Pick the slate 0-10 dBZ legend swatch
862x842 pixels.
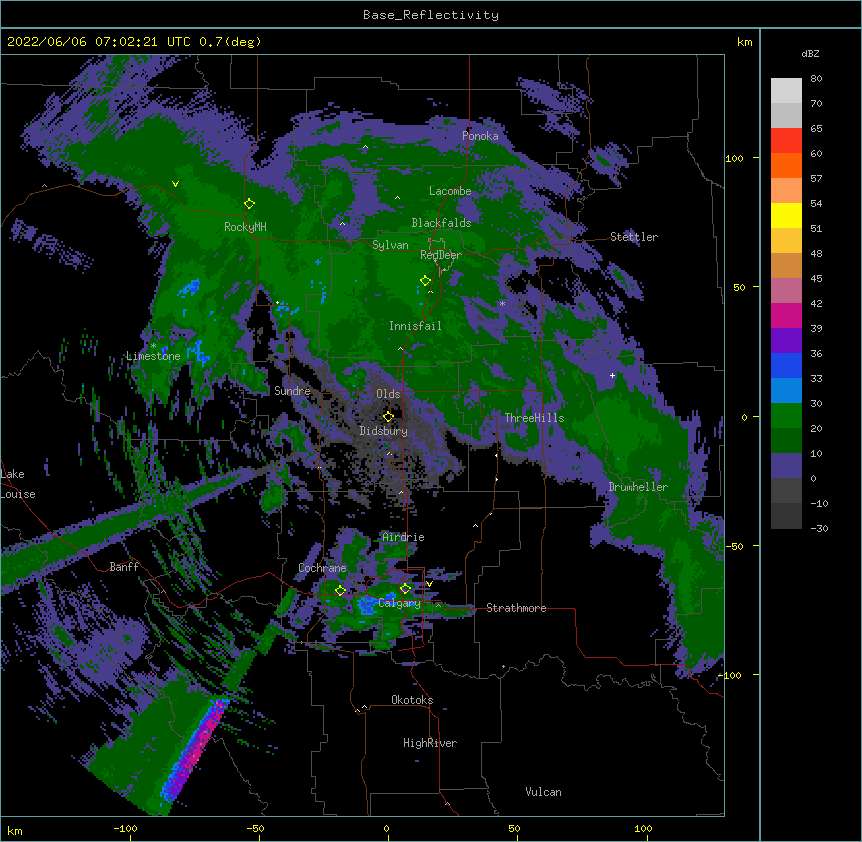tap(786, 466)
